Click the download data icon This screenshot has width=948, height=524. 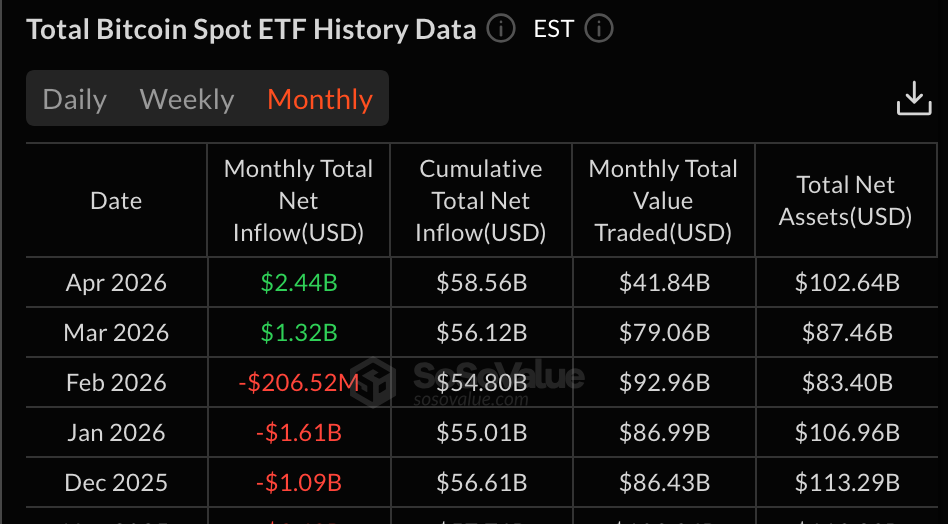[x=914, y=98]
